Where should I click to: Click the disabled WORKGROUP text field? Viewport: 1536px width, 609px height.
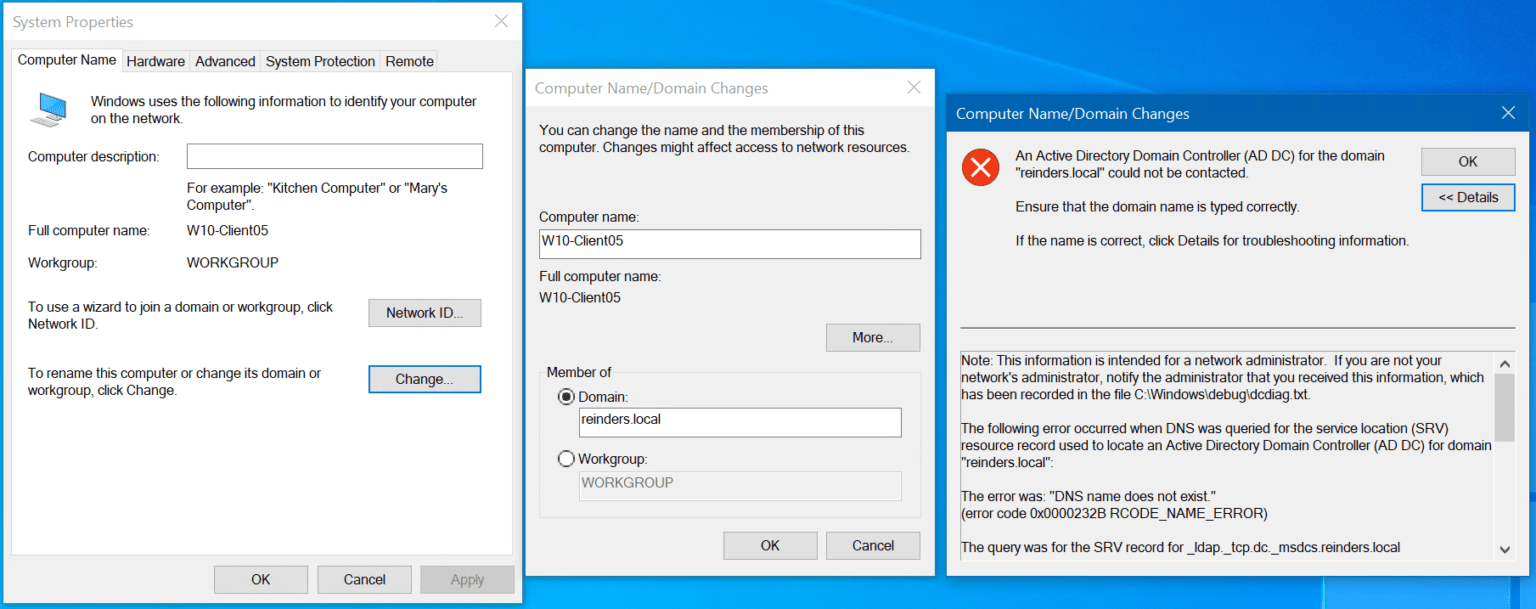[740, 485]
